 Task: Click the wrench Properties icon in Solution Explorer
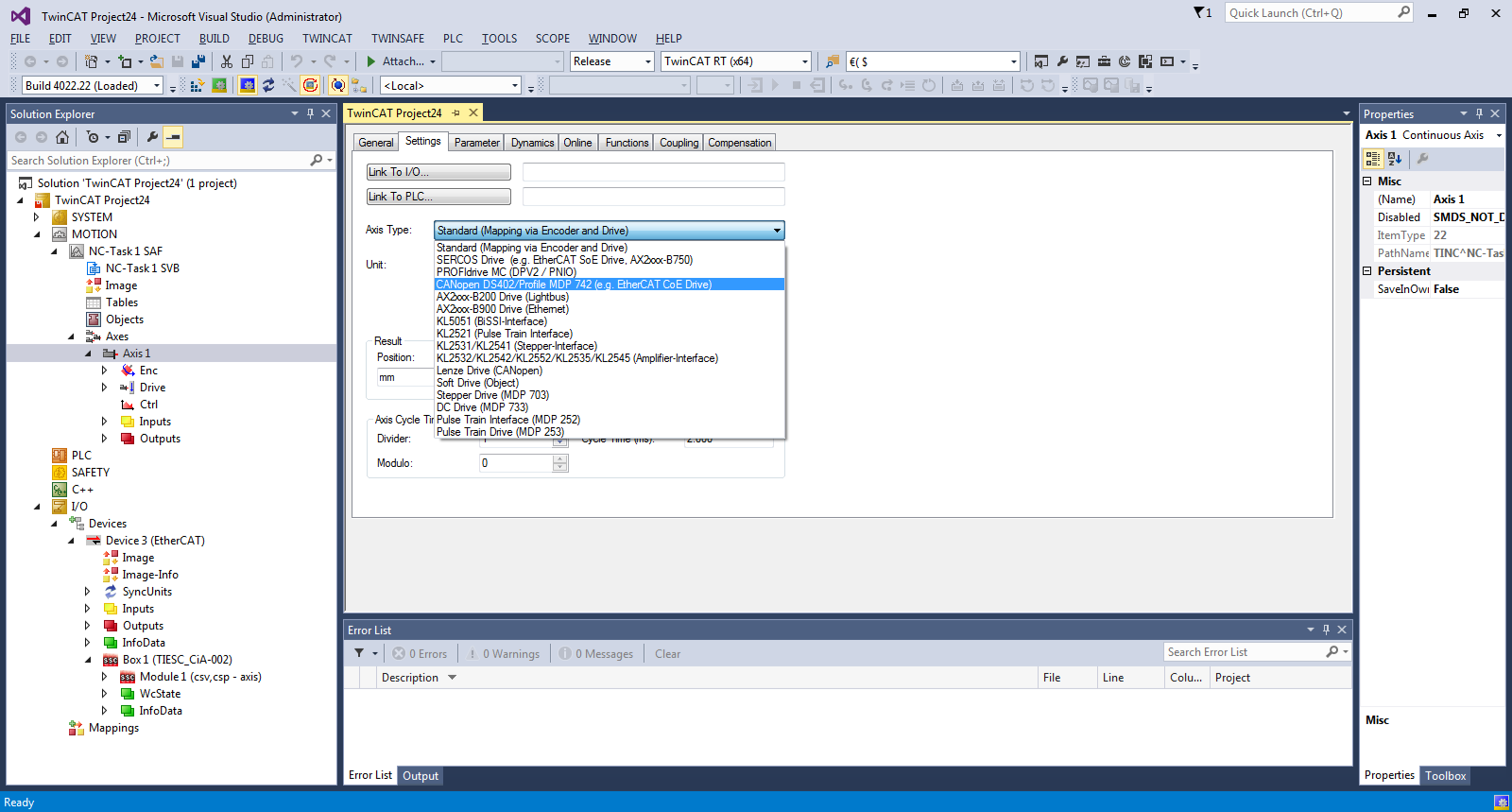click(x=152, y=137)
